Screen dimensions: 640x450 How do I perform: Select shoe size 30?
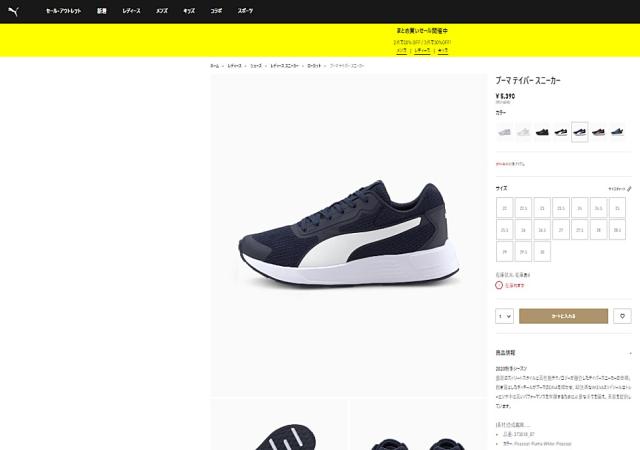click(542, 252)
